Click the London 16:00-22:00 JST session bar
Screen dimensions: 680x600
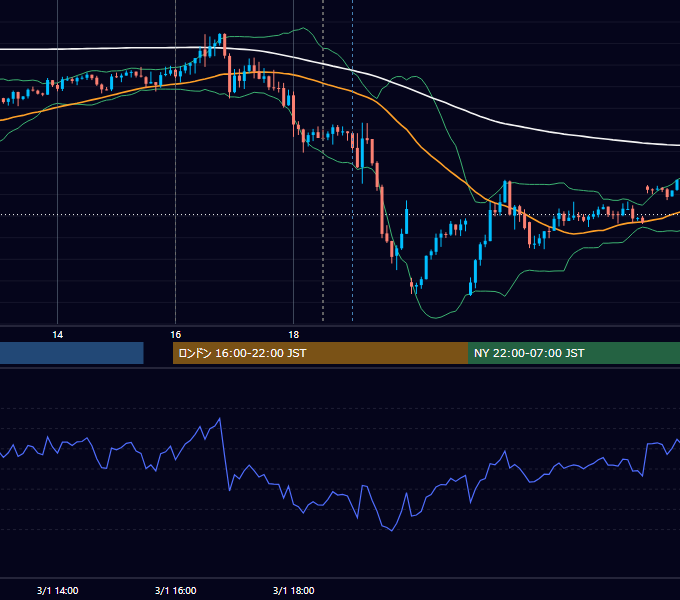click(320, 353)
